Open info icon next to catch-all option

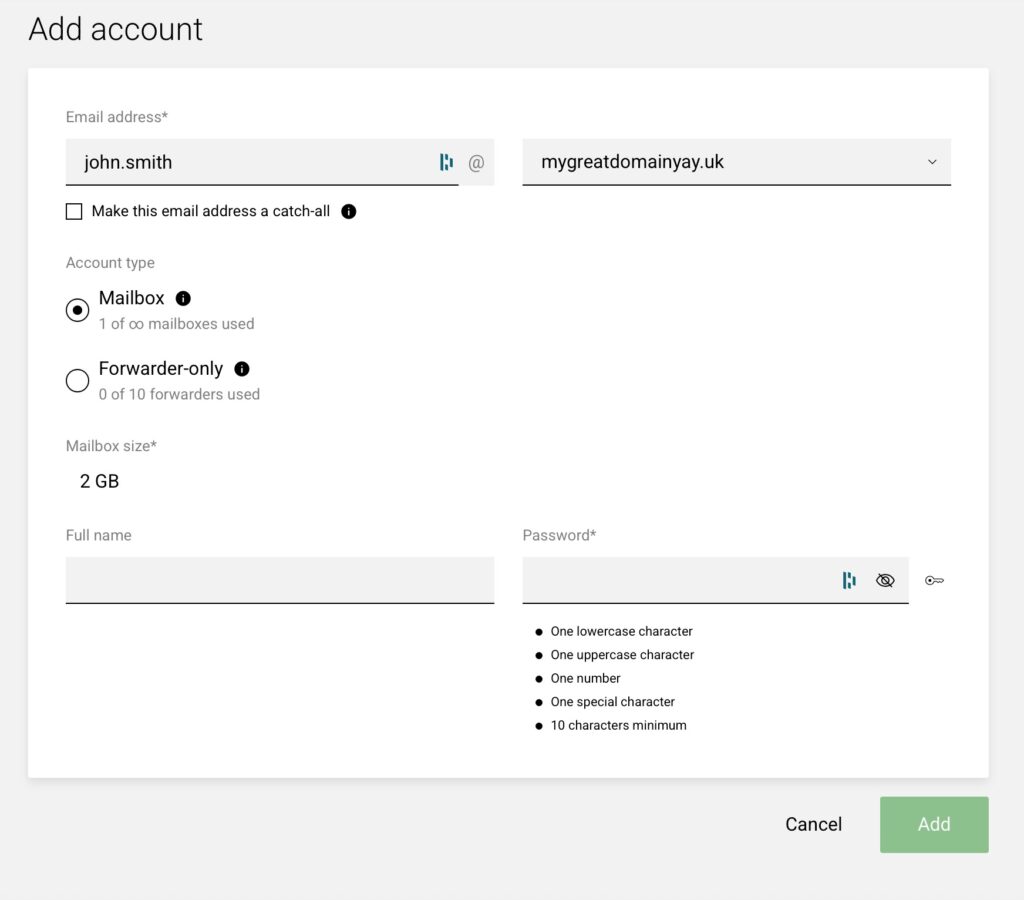click(x=349, y=212)
